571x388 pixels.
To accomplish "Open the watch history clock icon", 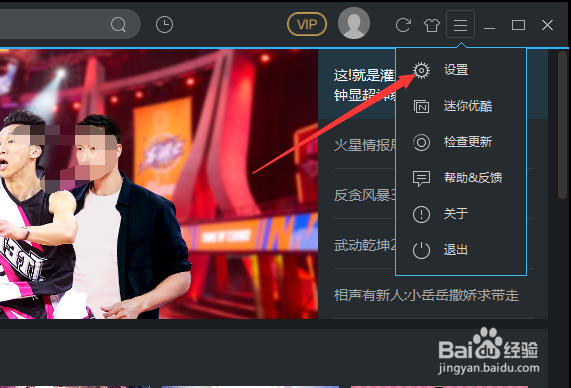I will pyautogui.click(x=164, y=25).
